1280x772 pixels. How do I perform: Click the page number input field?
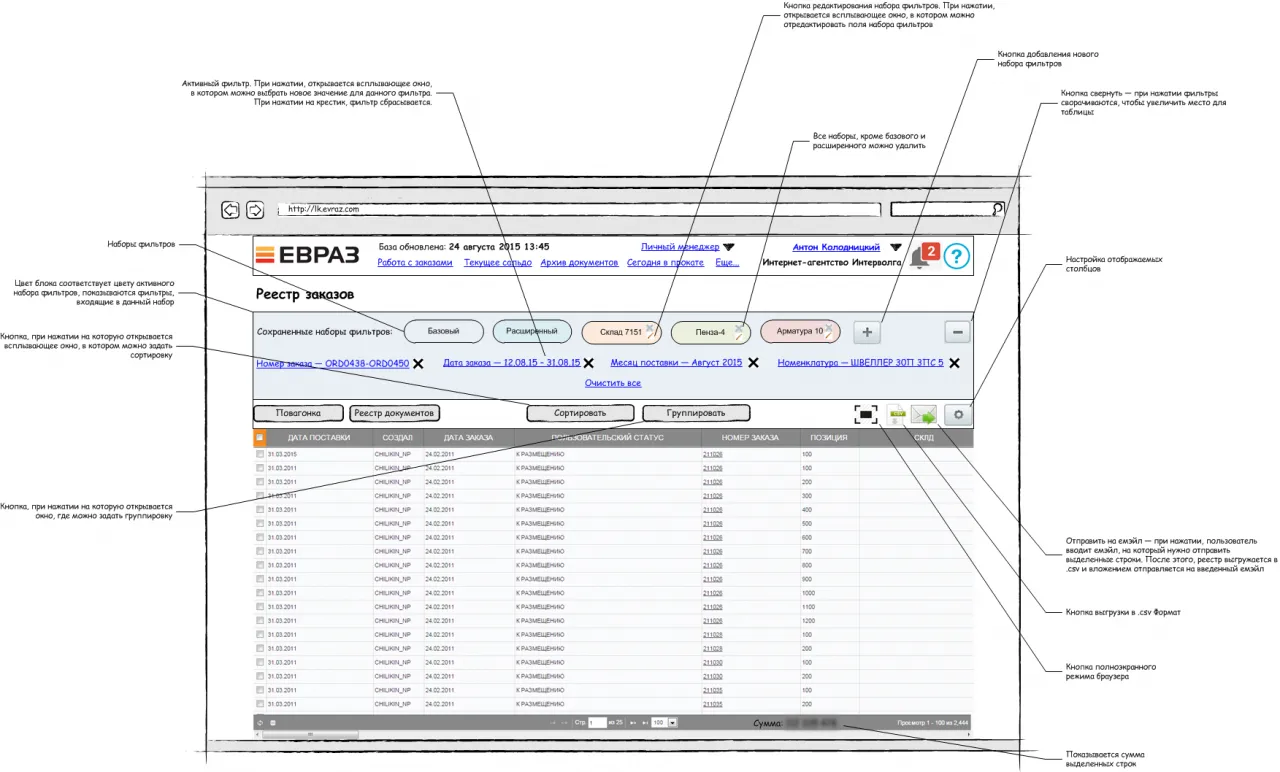pos(597,722)
